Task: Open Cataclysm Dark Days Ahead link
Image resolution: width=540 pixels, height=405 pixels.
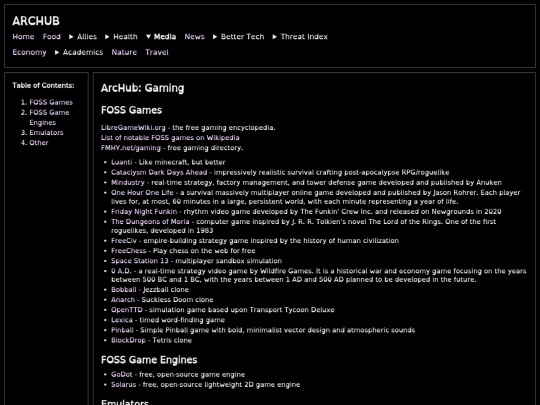Action: (159, 172)
